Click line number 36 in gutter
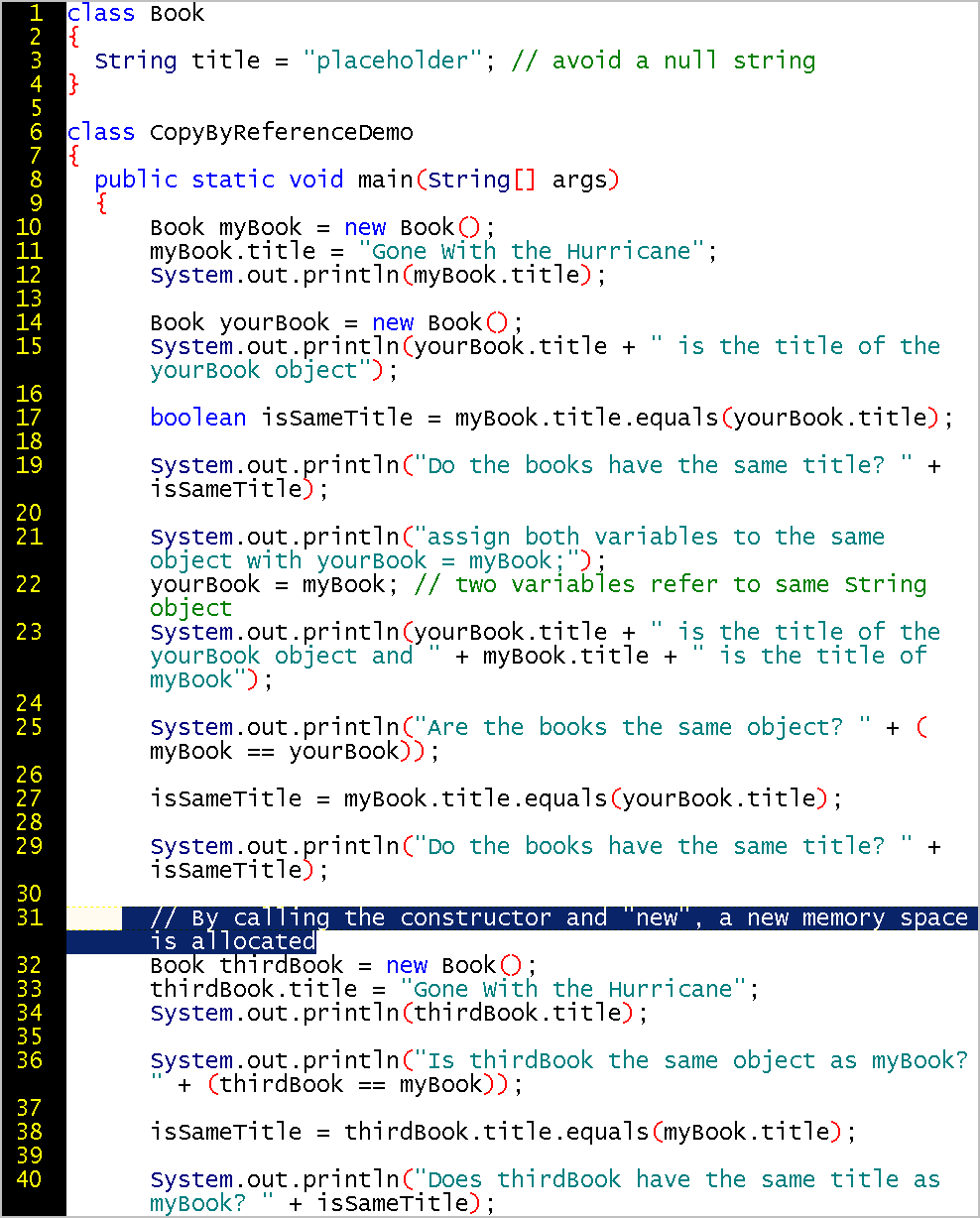Screen dimensions: 980x1218 tap(29, 1061)
